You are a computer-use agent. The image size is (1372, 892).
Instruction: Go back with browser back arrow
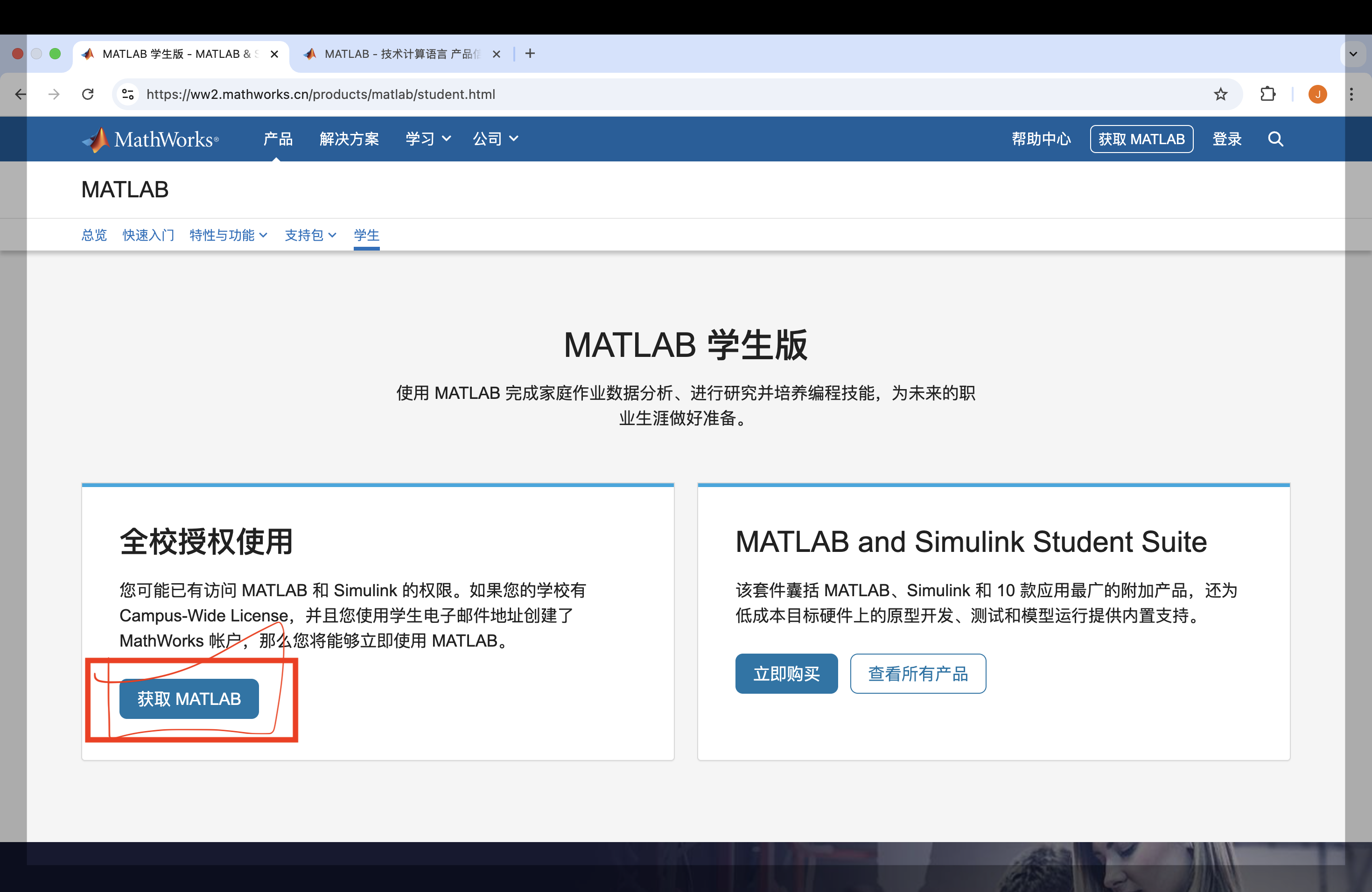[21, 94]
